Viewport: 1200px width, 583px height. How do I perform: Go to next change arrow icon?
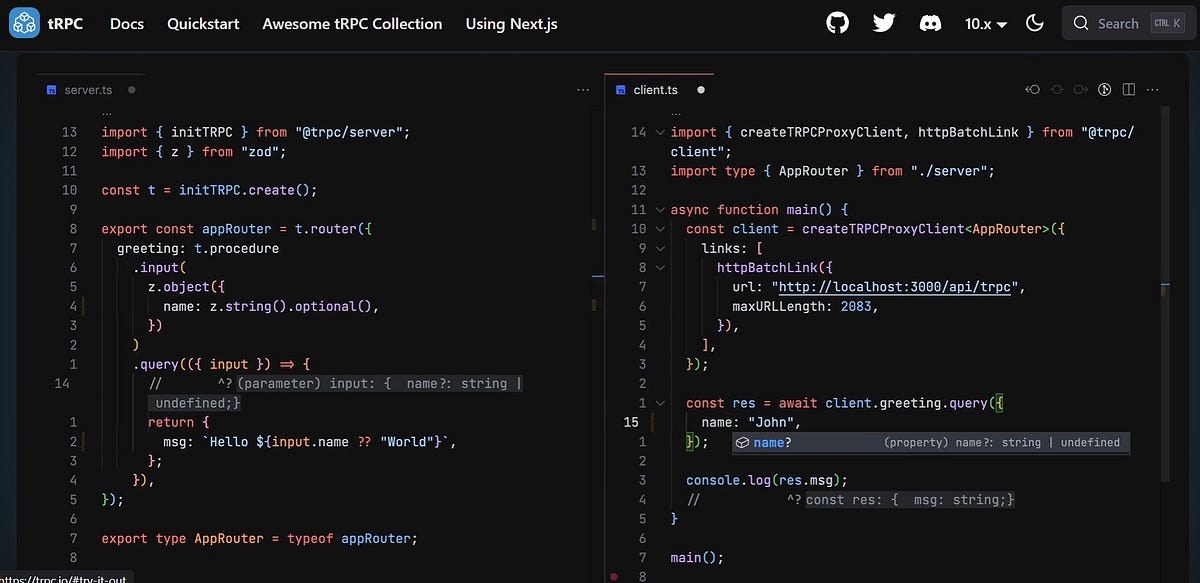pyautogui.click(x=1080, y=90)
